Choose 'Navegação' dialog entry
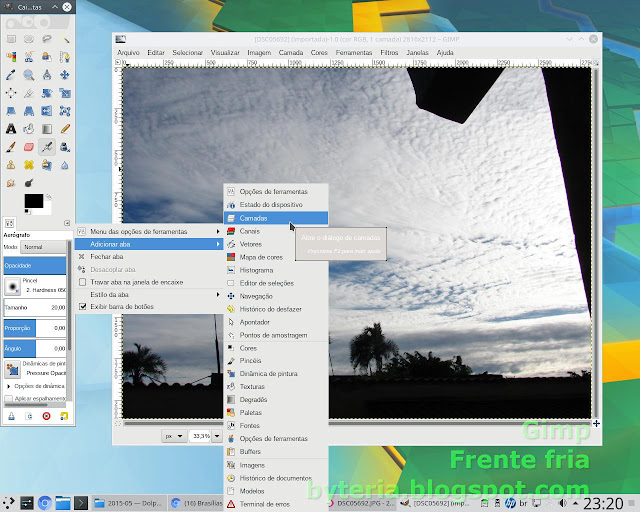 pyautogui.click(x=276, y=296)
